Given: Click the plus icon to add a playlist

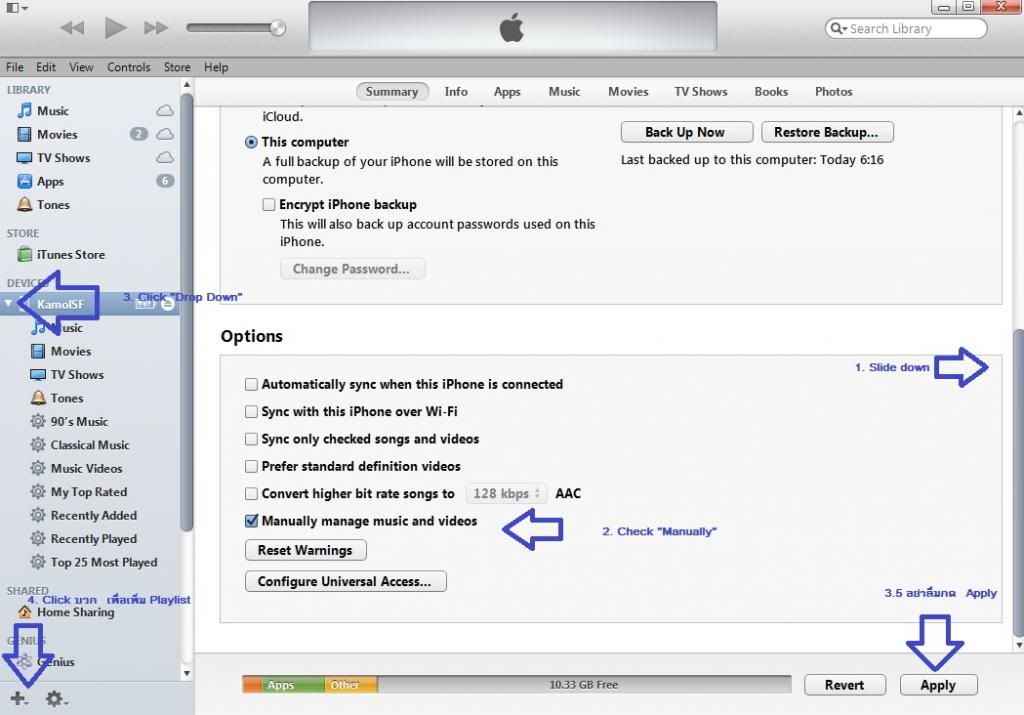Looking at the screenshot, I should pos(18,699).
